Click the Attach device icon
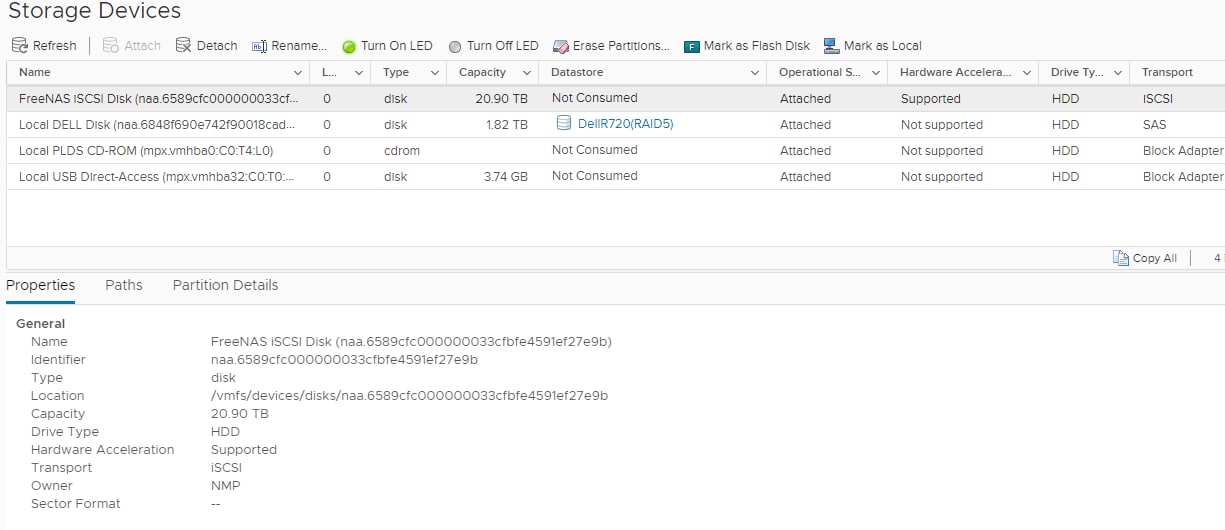 (x=111, y=46)
